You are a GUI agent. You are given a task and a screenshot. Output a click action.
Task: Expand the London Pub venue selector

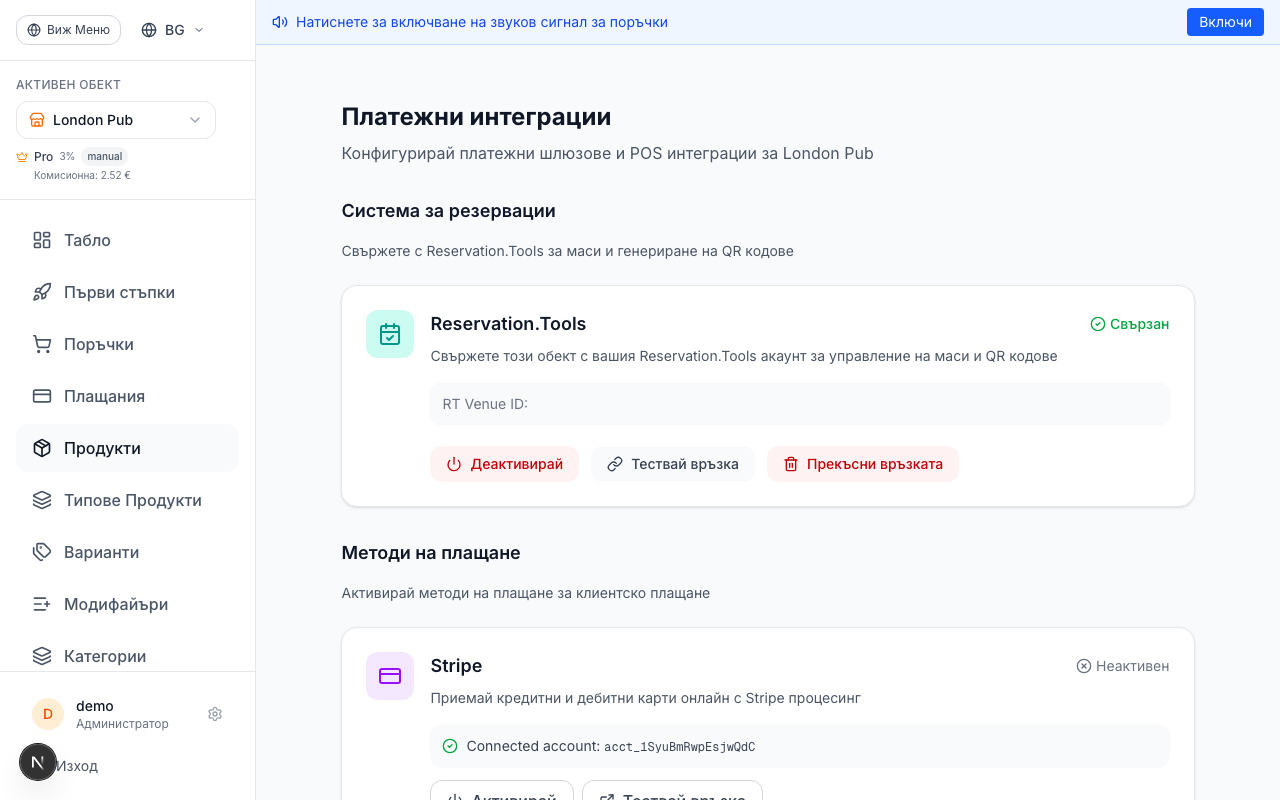[115, 119]
